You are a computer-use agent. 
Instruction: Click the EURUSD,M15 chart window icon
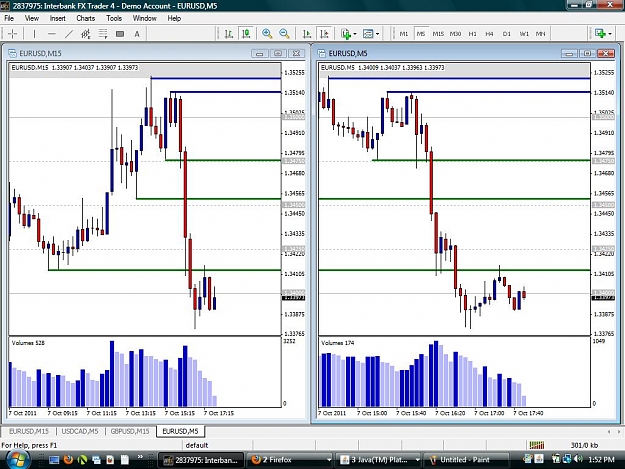12,53
